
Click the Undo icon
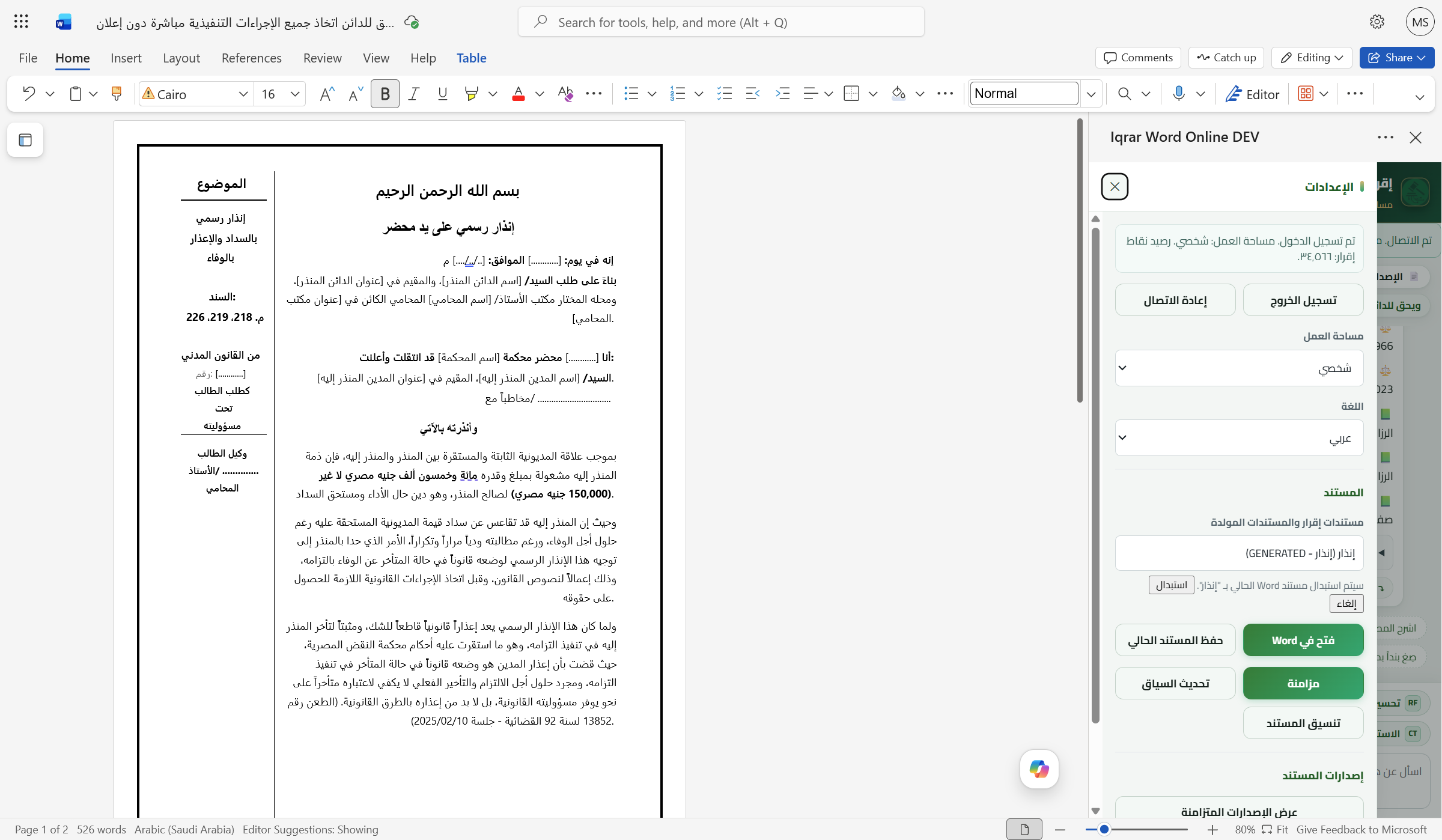coord(28,94)
